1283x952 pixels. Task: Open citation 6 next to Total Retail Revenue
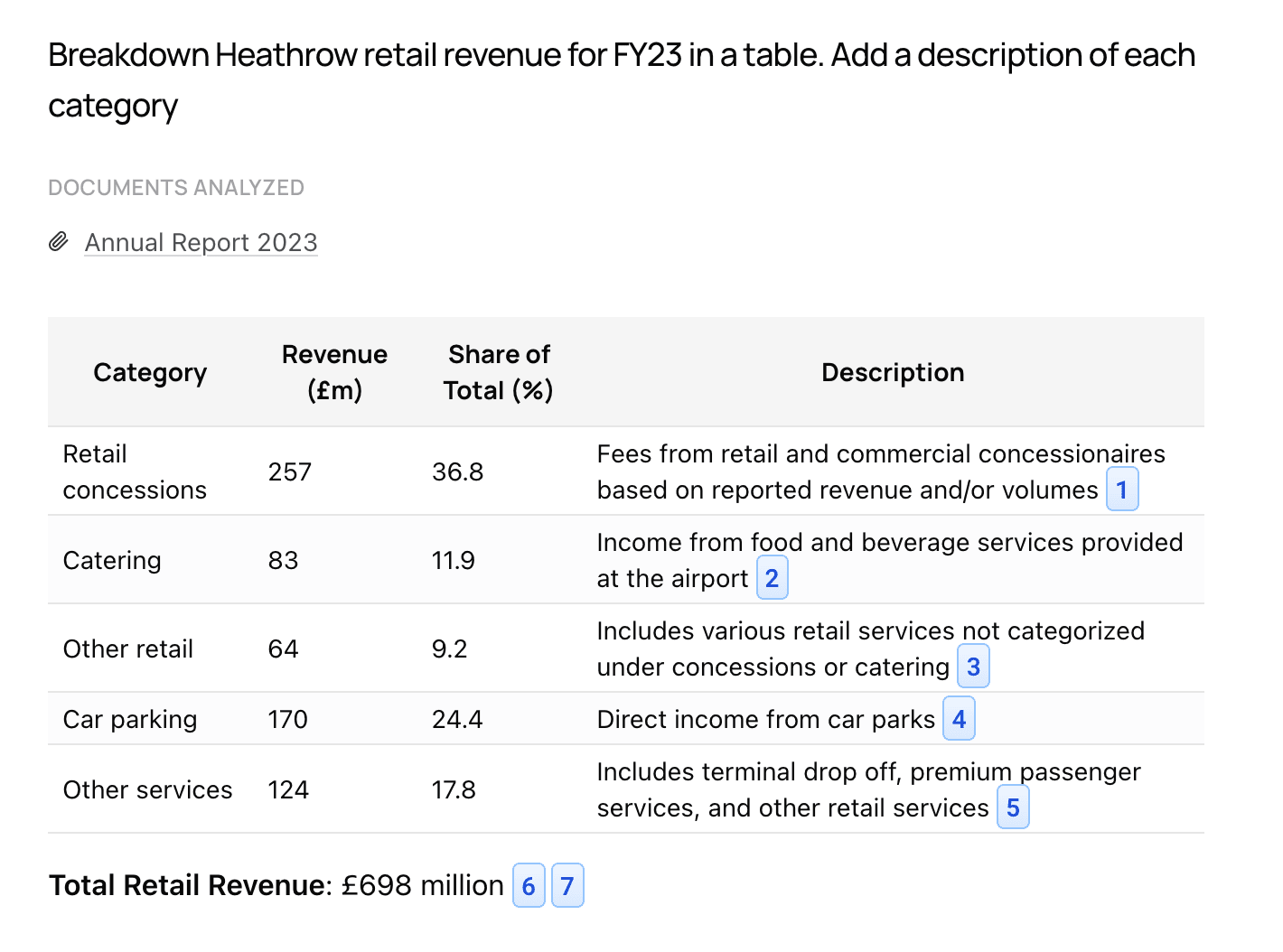[529, 886]
